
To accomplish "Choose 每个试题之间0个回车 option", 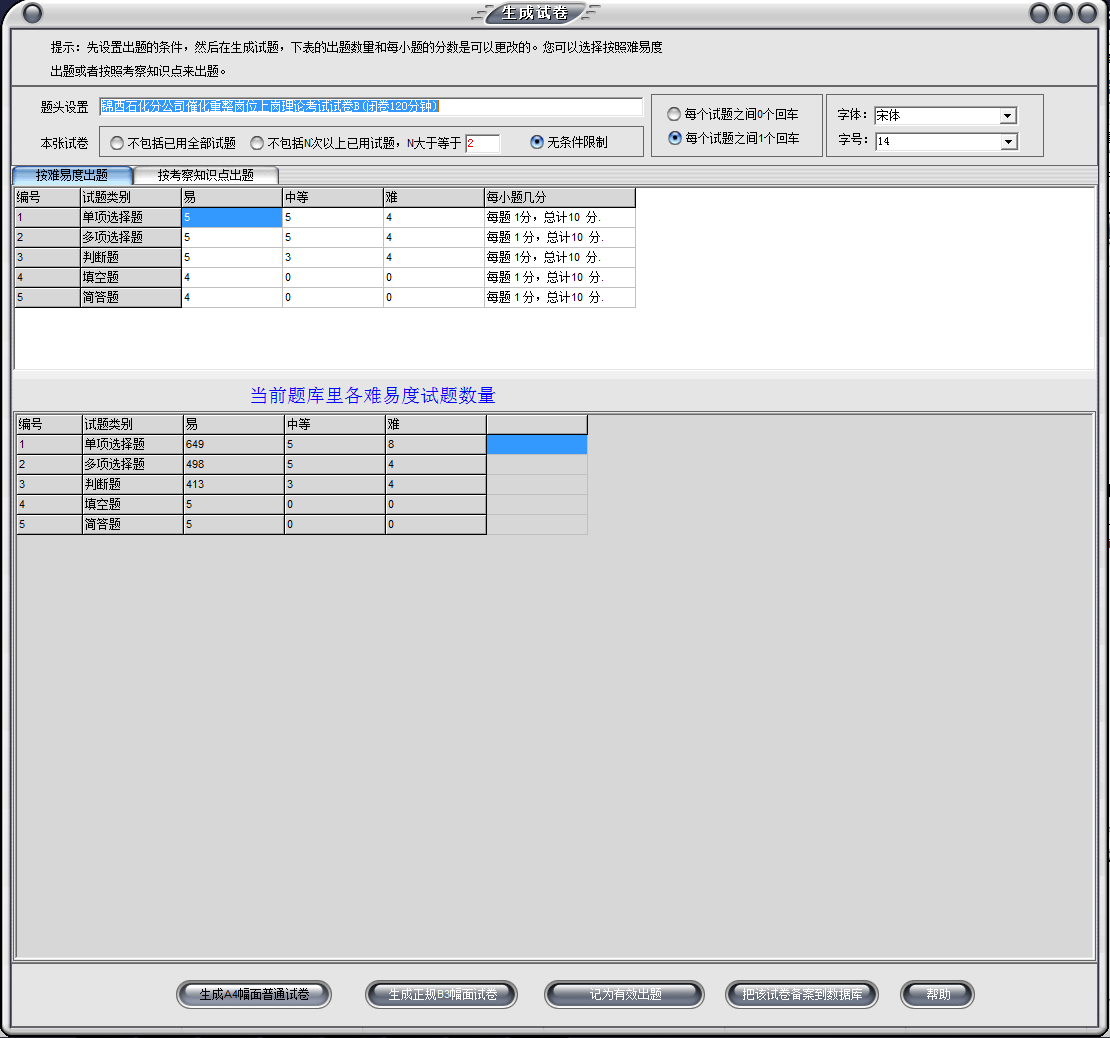I will pyautogui.click(x=674, y=115).
